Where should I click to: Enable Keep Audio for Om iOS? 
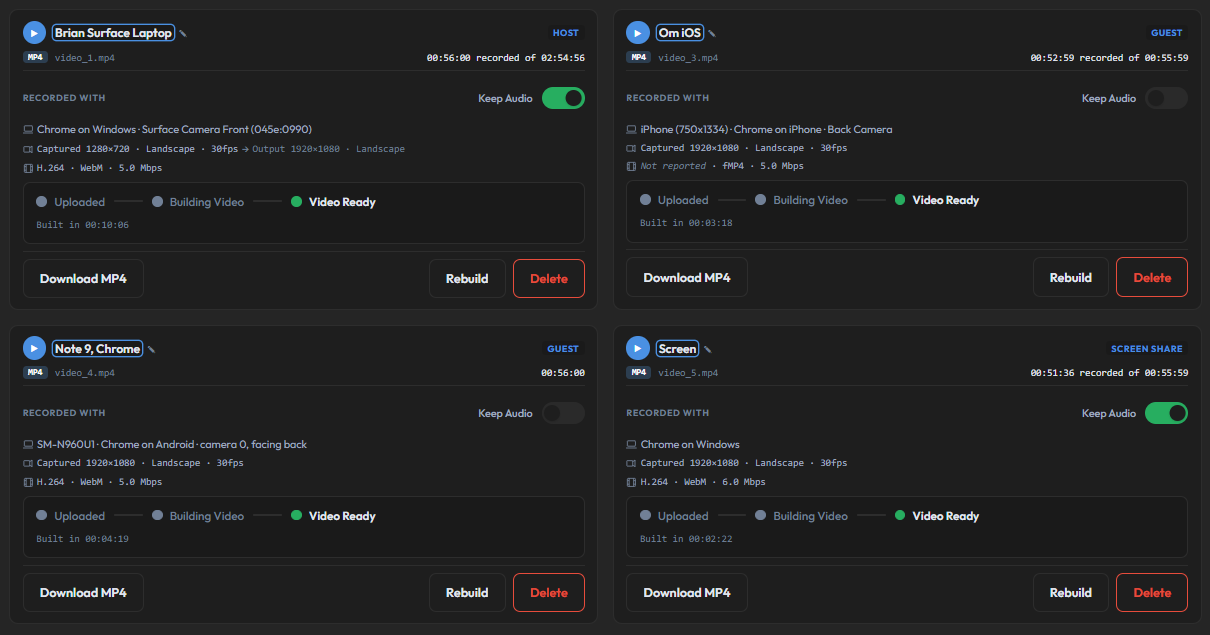1166,98
